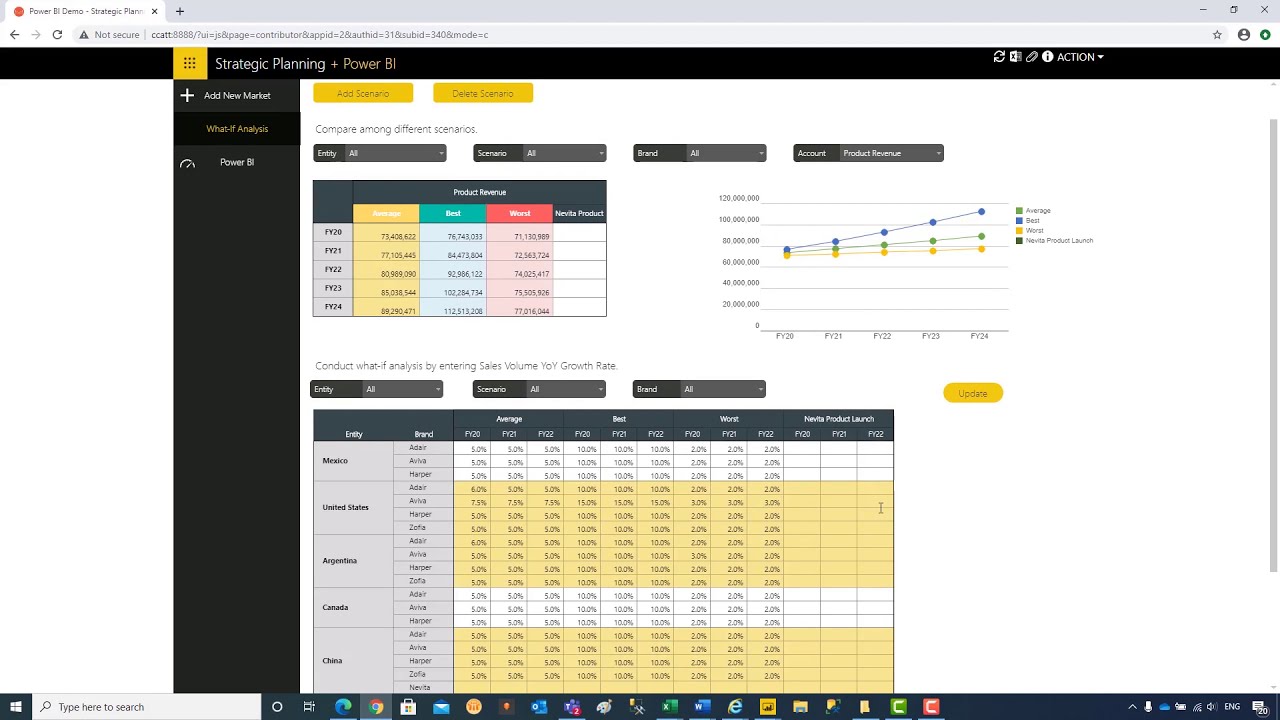Open the lower what-if Brand dropdown
The image size is (1280, 720).
click(699, 389)
